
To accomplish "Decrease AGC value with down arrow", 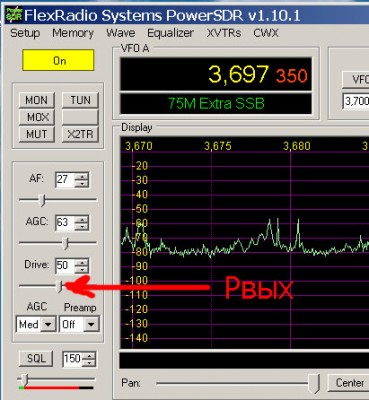I will (82, 227).
